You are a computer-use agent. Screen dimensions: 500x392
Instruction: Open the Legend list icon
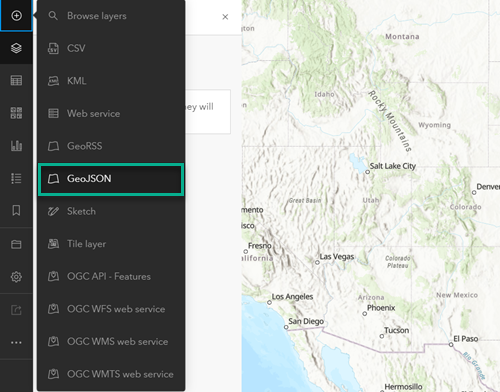pyautogui.click(x=16, y=178)
